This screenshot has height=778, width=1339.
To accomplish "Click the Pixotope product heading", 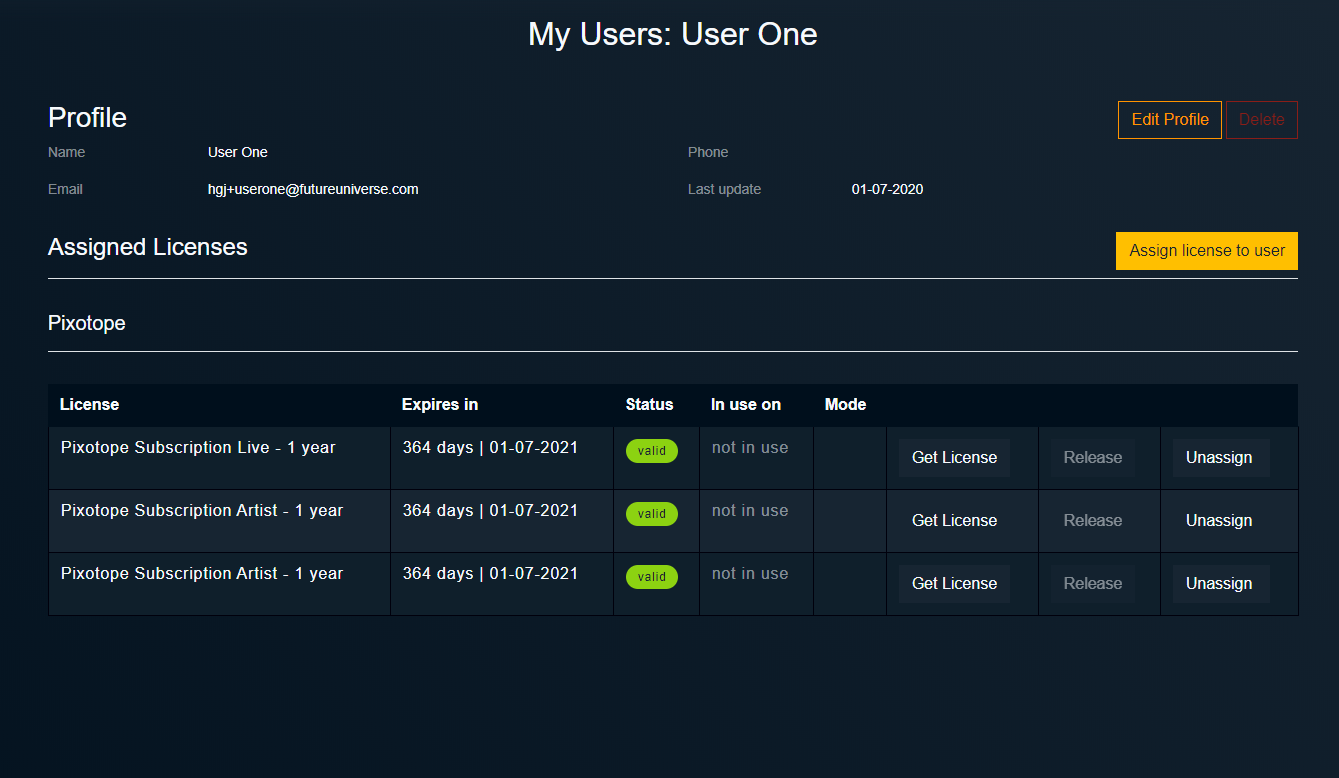I will point(87,324).
